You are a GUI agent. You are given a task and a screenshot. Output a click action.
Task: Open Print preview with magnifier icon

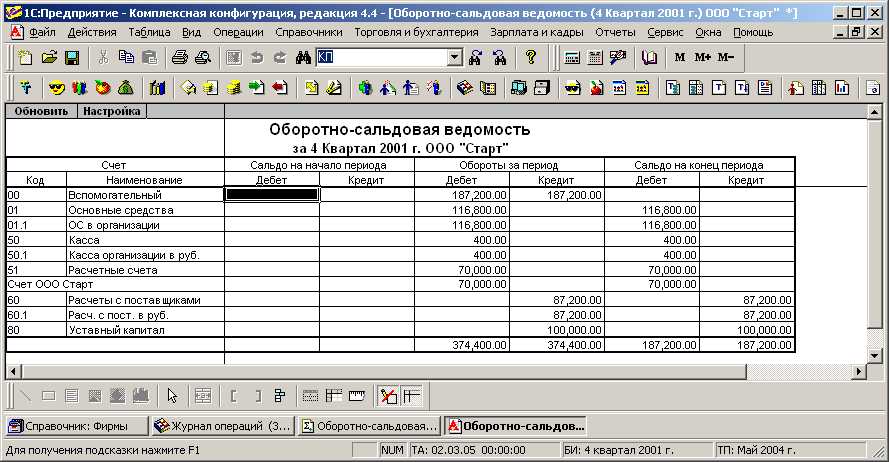click(203, 57)
